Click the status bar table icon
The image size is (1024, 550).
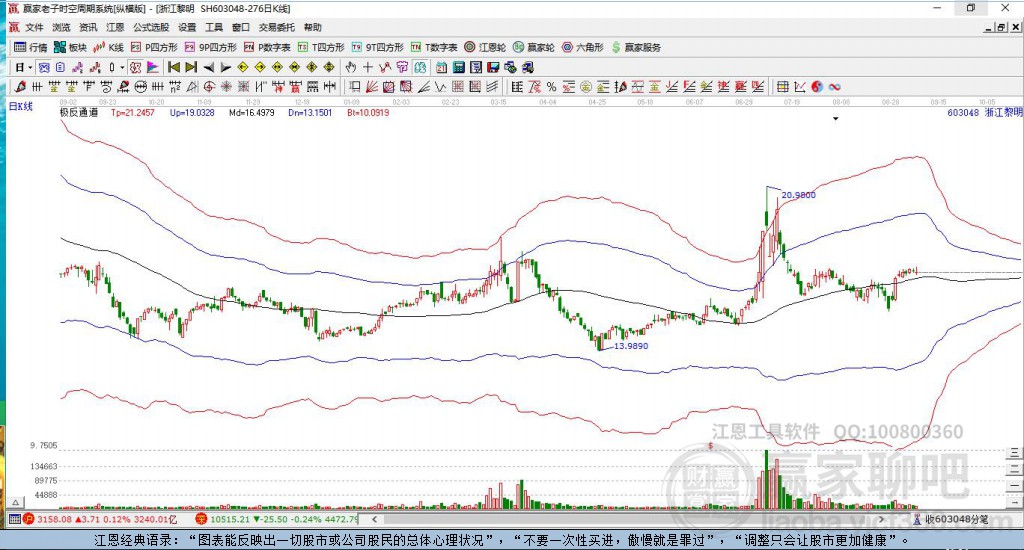(14, 519)
